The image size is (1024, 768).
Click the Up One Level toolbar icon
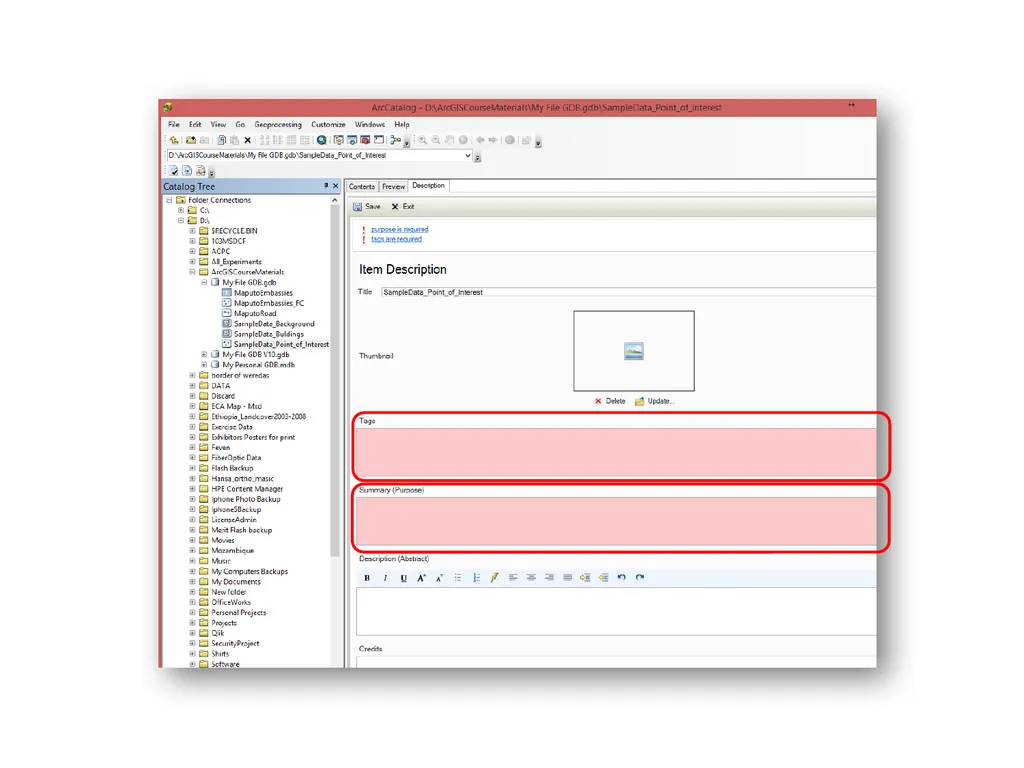tap(174, 140)
